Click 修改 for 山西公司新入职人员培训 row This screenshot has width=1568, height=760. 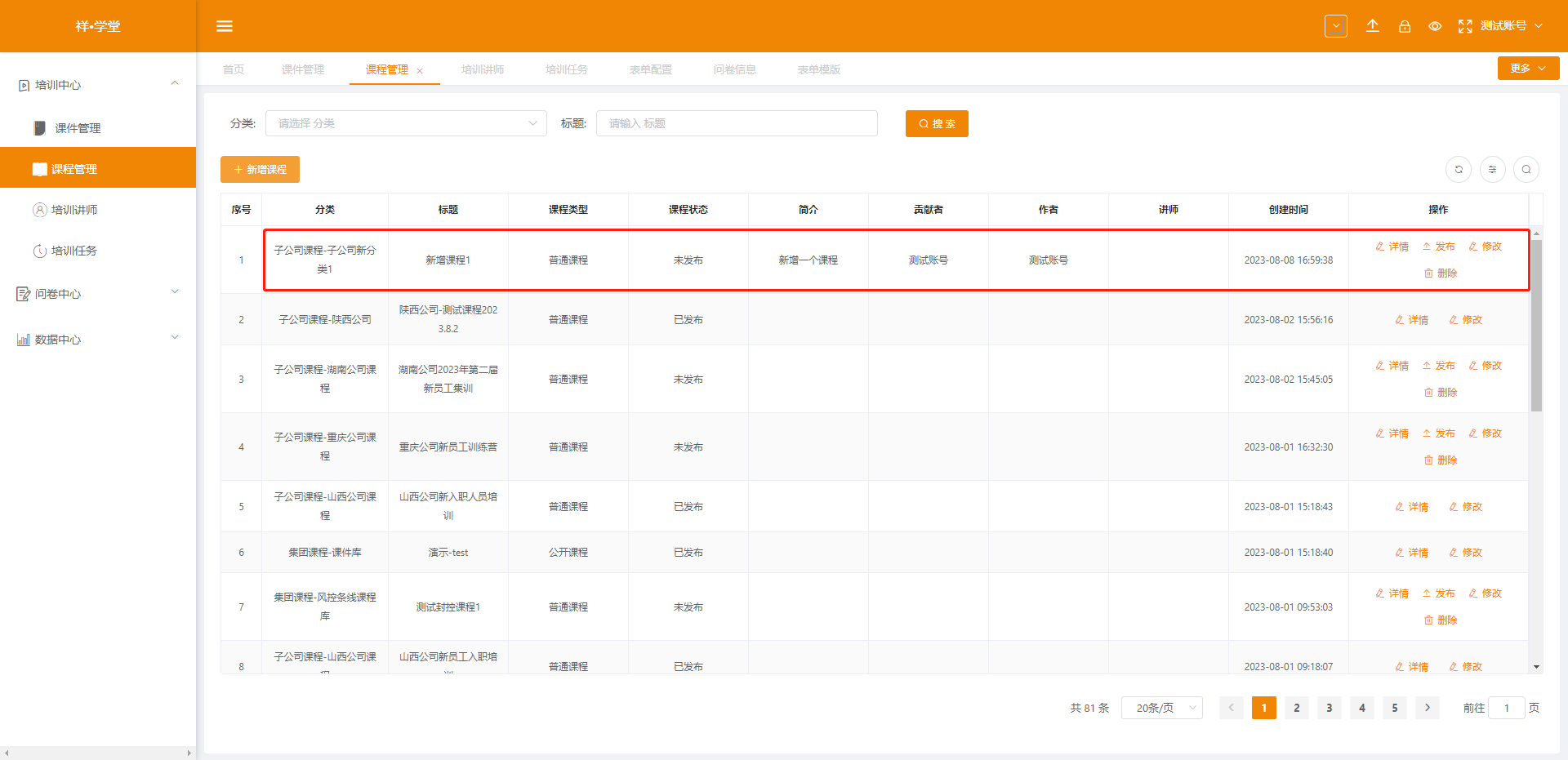pyautogui.click(x=1466, y=507)
